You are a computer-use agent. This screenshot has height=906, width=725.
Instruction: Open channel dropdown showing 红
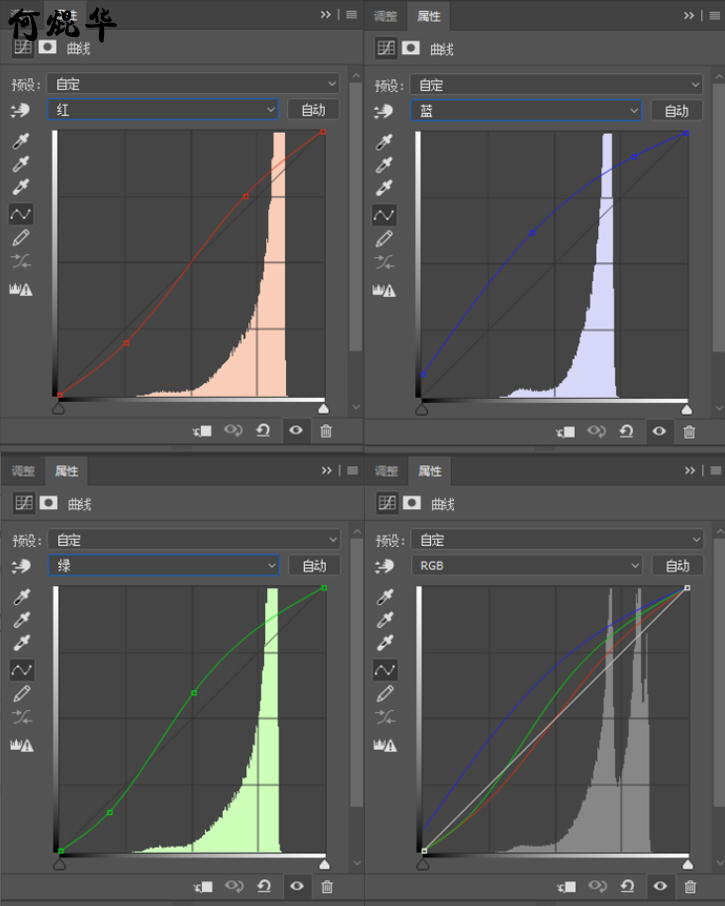164,110
